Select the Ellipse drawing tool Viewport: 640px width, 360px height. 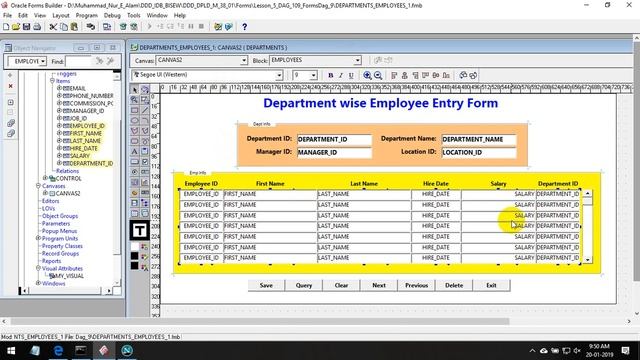point(135,120)
